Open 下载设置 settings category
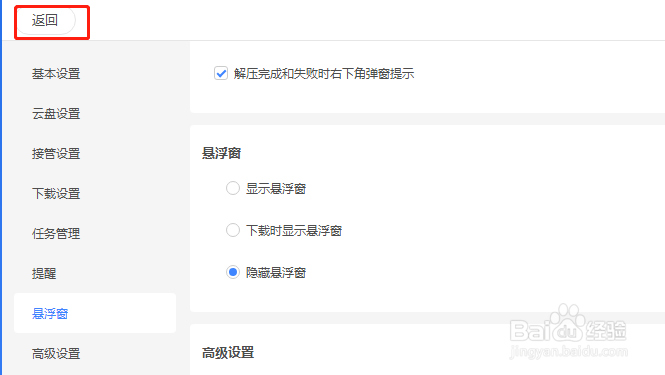 (56, 193)
